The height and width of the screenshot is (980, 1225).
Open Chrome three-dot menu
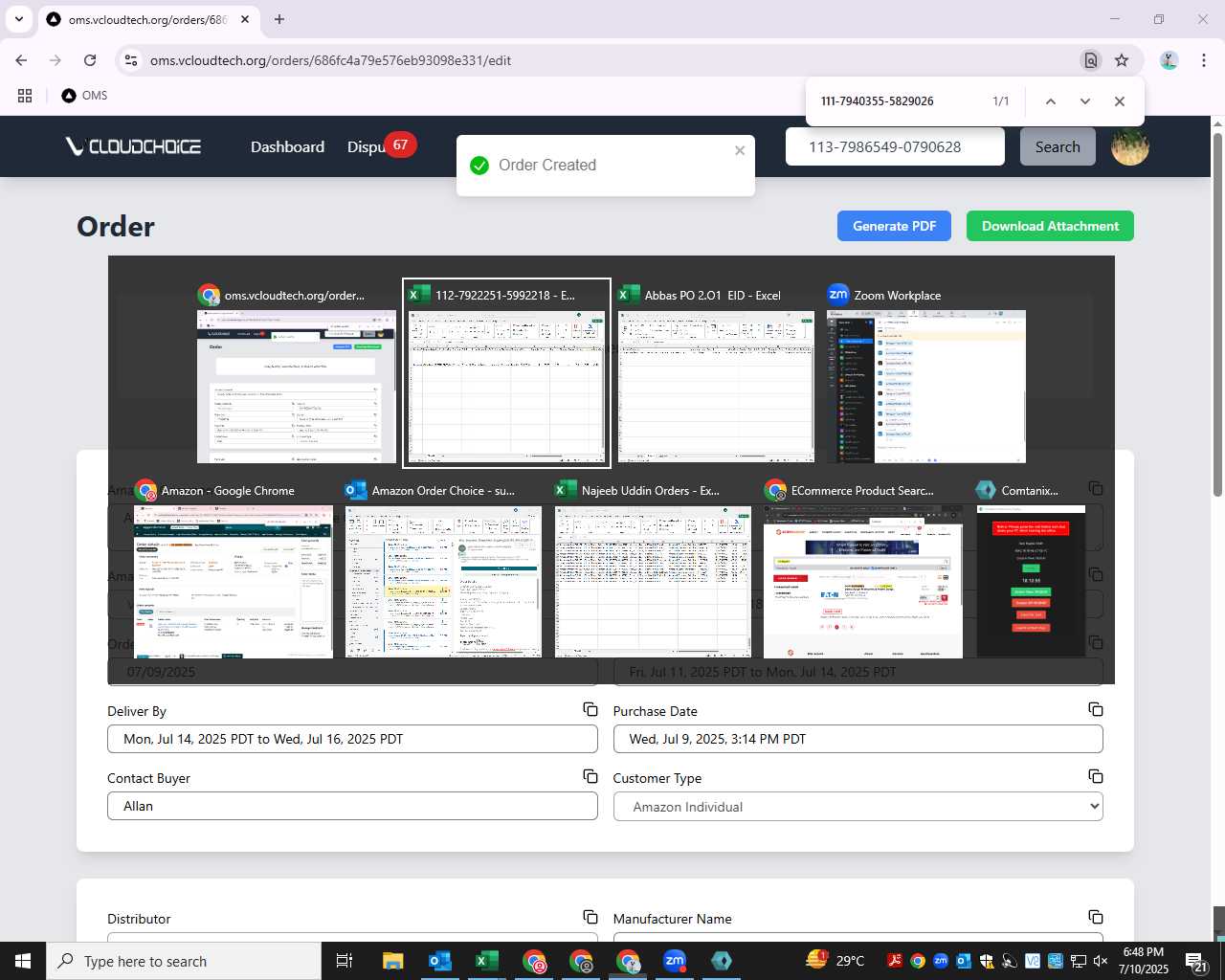(x=1204, y=60)
